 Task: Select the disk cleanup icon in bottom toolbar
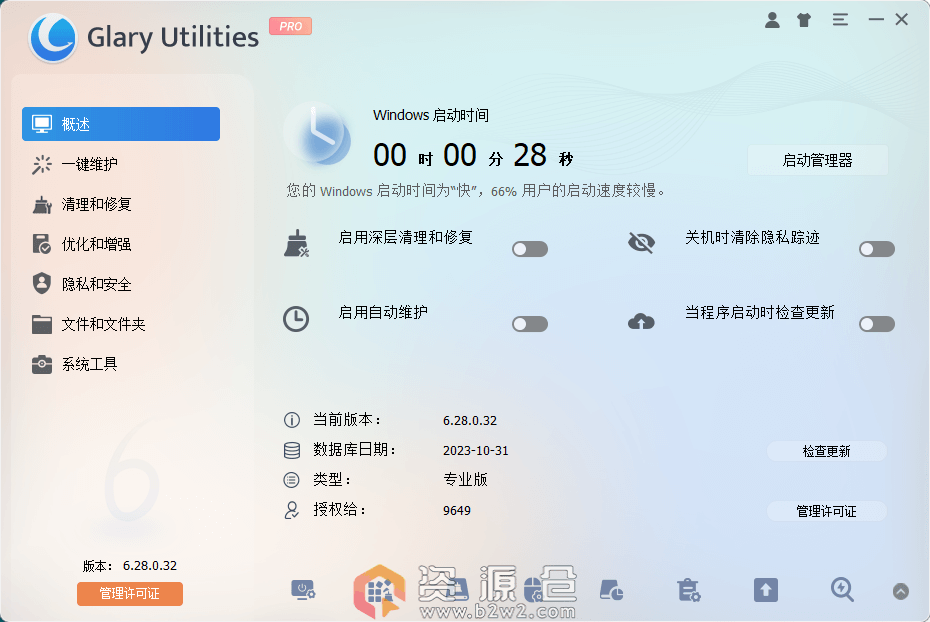611,590
